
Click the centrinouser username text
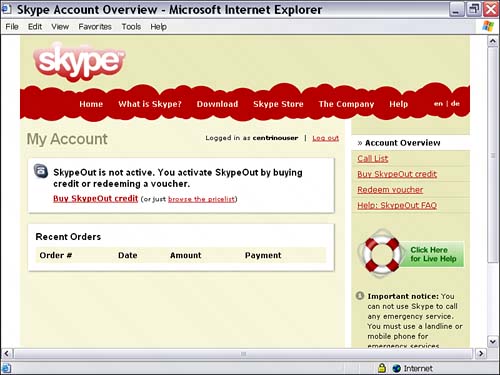coord(275,138)
